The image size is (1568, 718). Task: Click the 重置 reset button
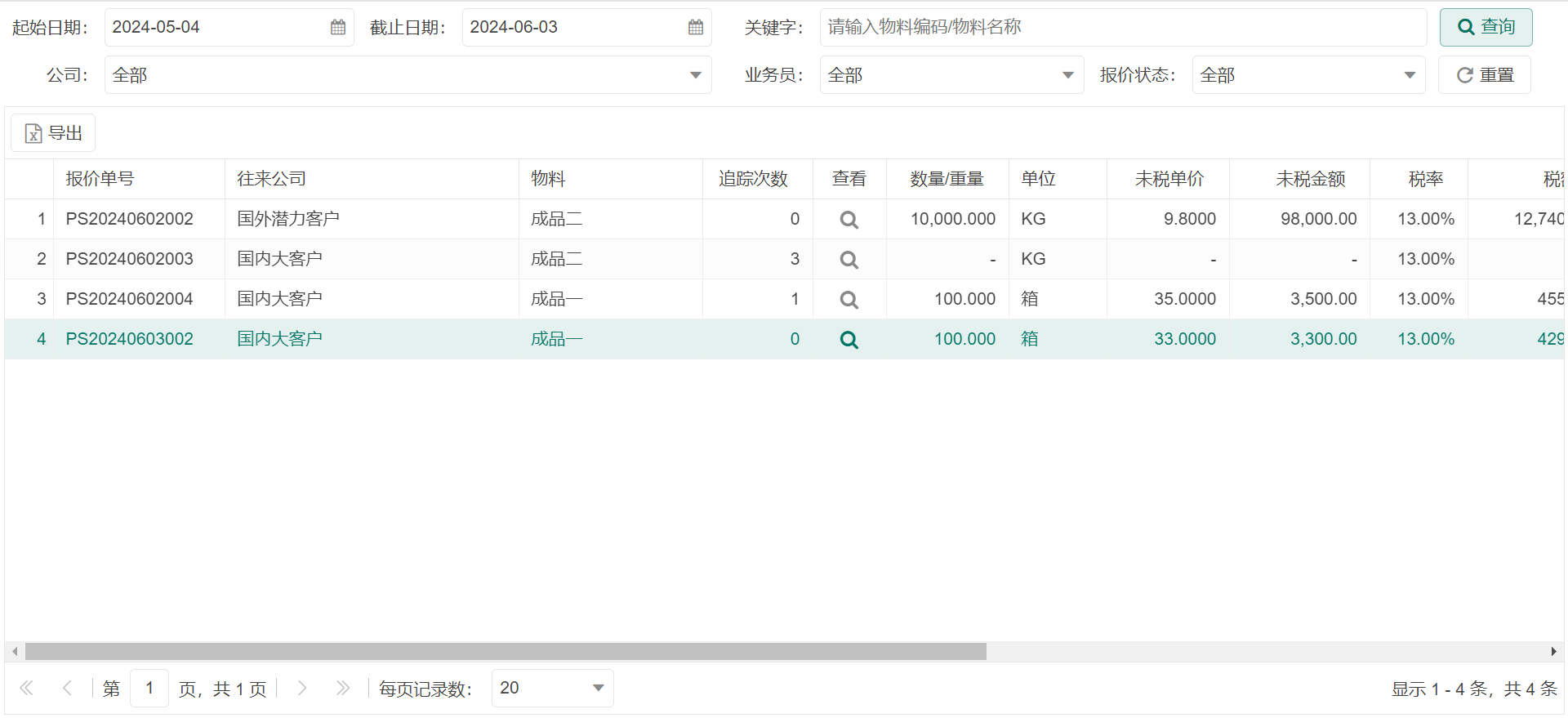tap(1484, 75)
